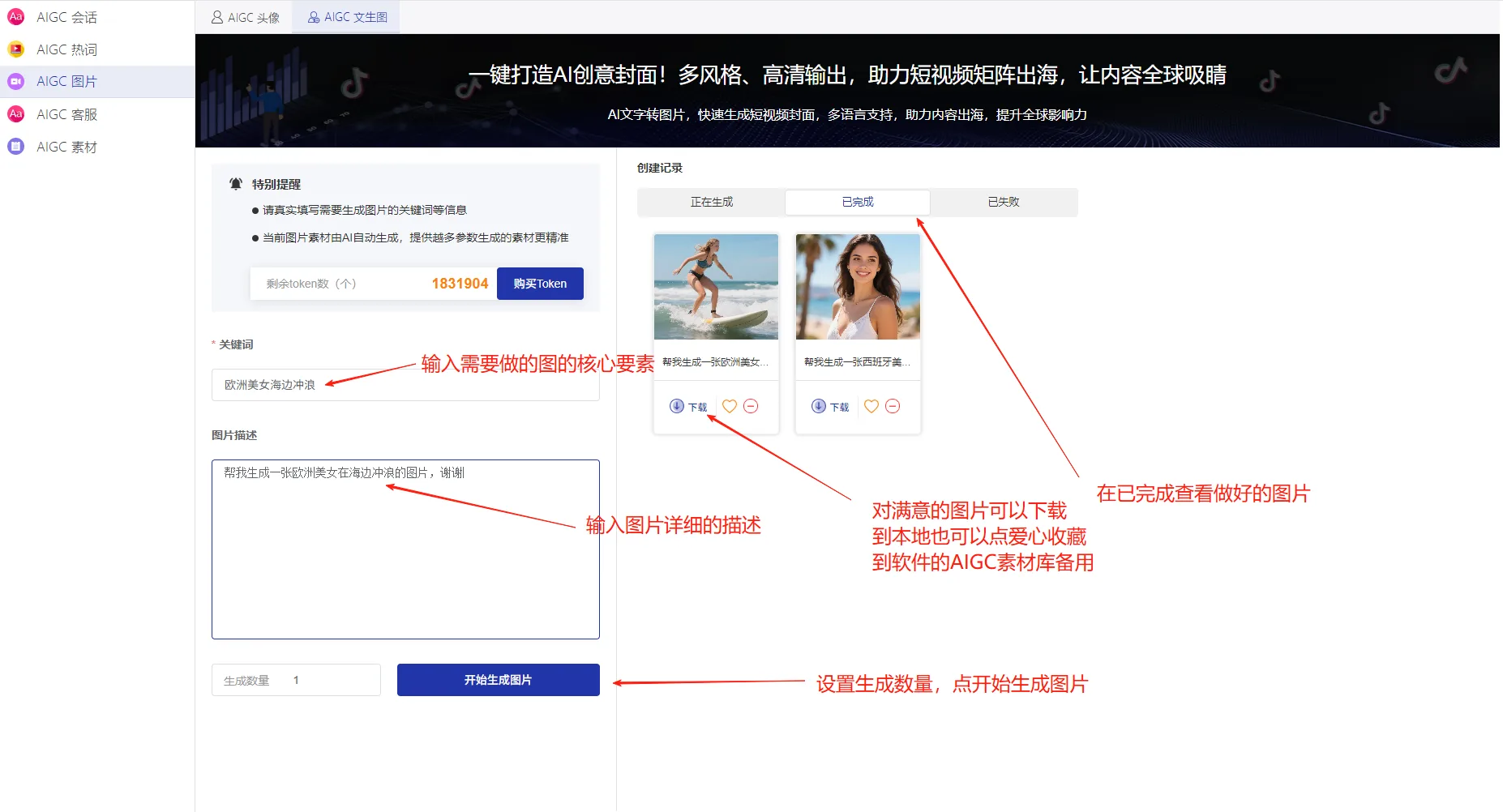Open AIGC 热词 from the sidebar
The height and width of the screenshot is (812, 1503).
pyautogui.click(x=15, y=49)
